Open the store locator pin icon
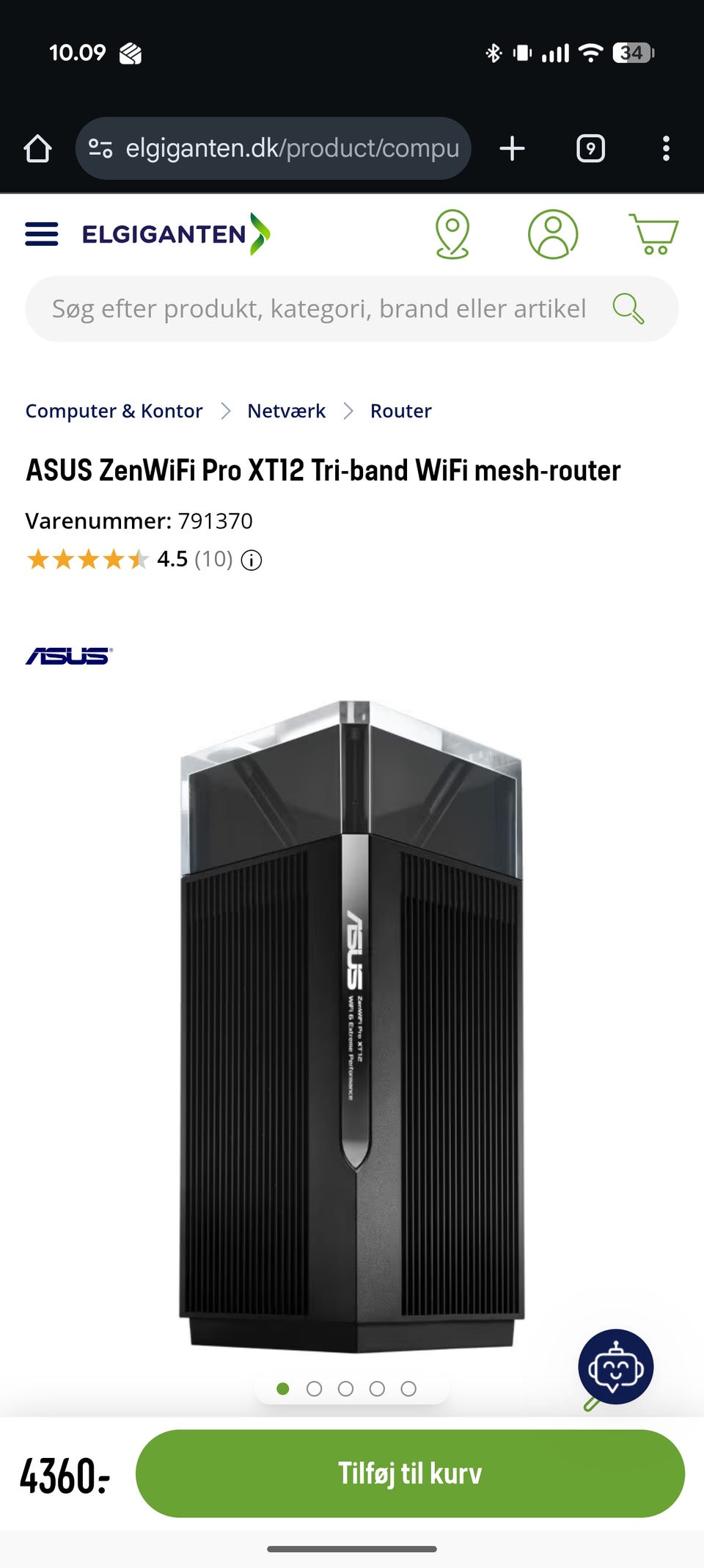704x1568 pixels. click(x=452, y=234)
